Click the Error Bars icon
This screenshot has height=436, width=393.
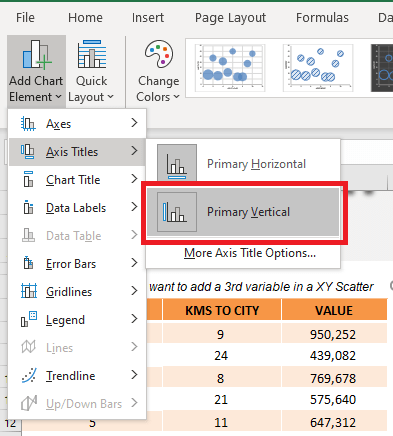28,263
